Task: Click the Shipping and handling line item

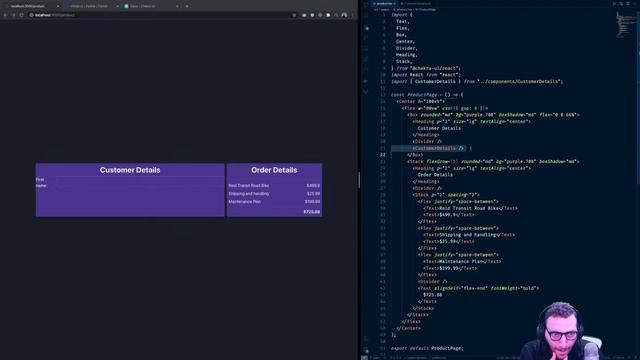Action: coord(249,194)
